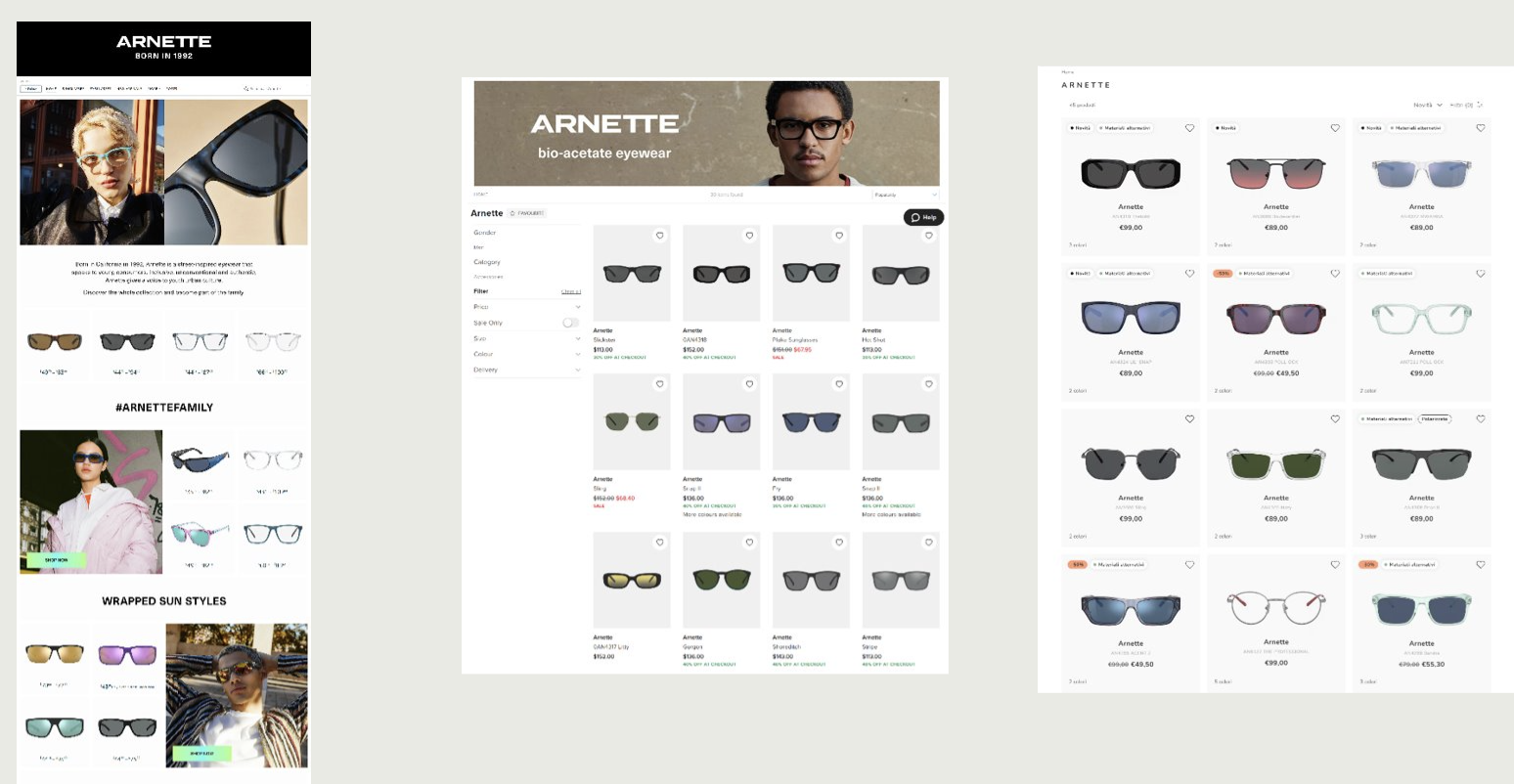Heart the red gradient lens aviator card

(1335, 128)
